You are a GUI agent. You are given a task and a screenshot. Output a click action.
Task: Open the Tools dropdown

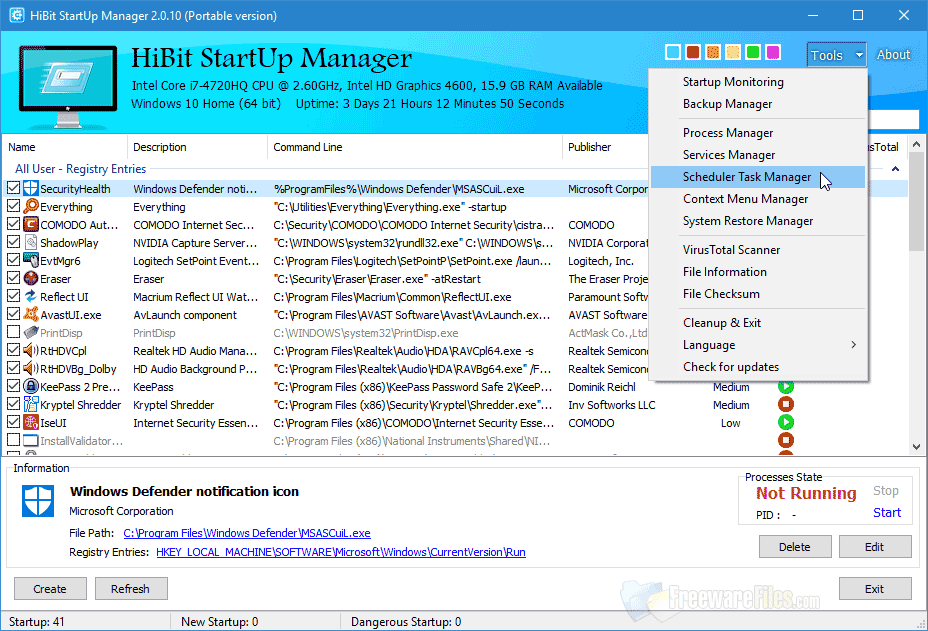(836, 54)
